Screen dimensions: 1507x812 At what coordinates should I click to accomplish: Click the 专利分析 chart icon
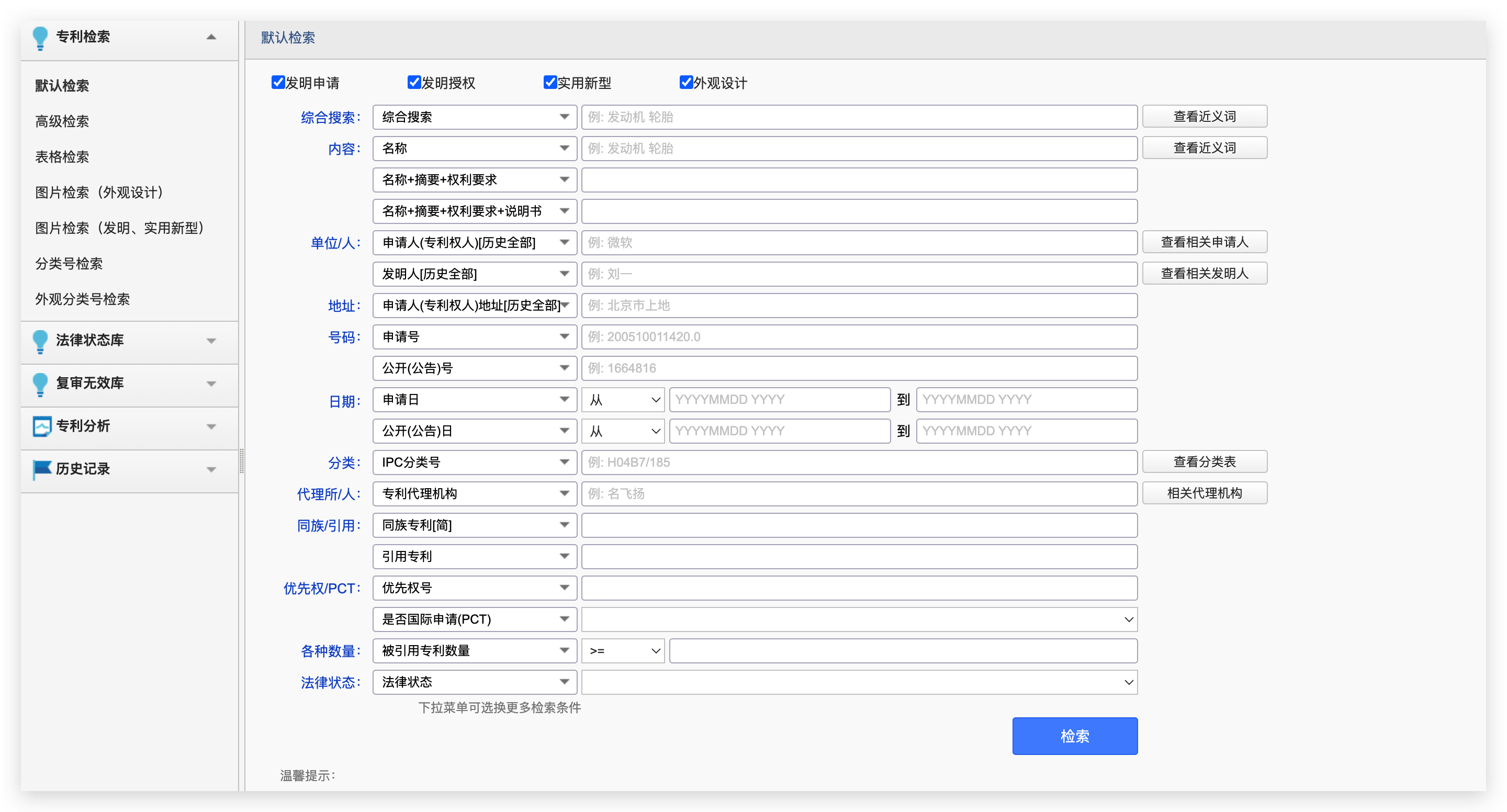[41, 426]
